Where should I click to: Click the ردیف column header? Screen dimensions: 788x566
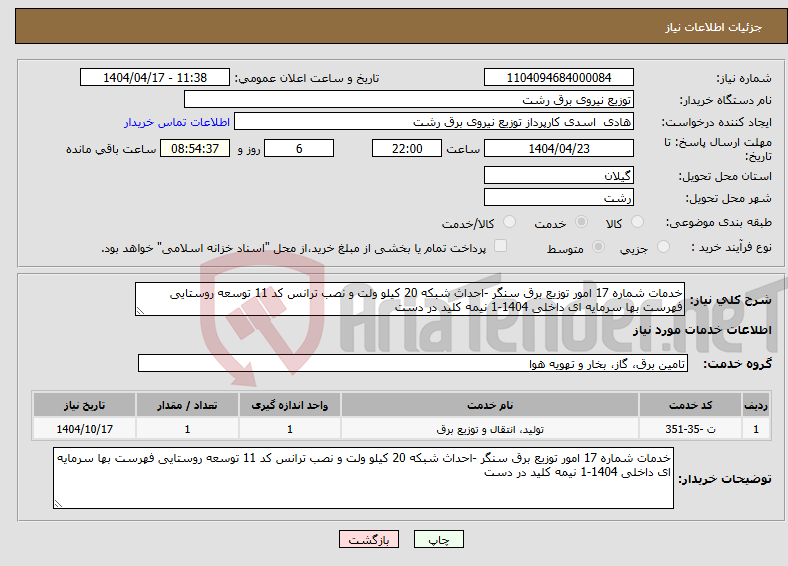pyautogui.click(x=756, y=405)
